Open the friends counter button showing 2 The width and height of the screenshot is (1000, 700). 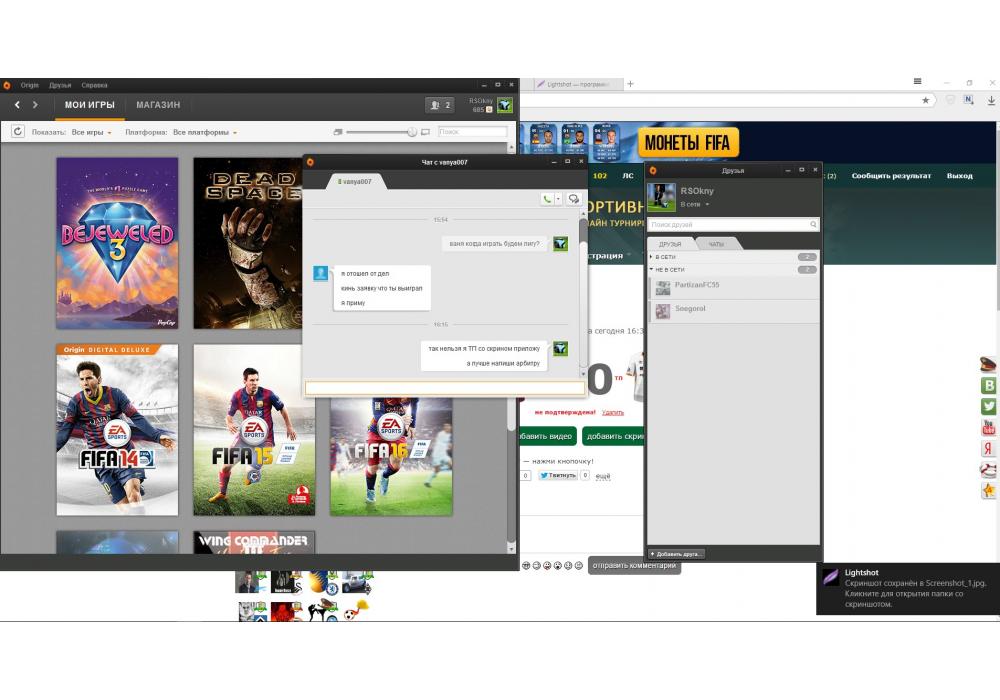(439, 105)
